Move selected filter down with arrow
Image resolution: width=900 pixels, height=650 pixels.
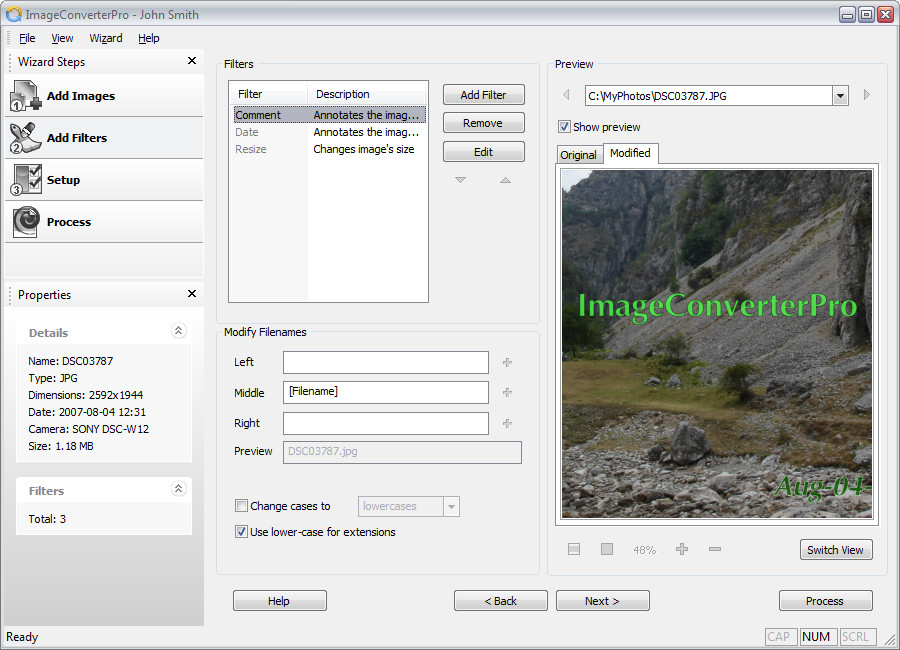(460, 180)
